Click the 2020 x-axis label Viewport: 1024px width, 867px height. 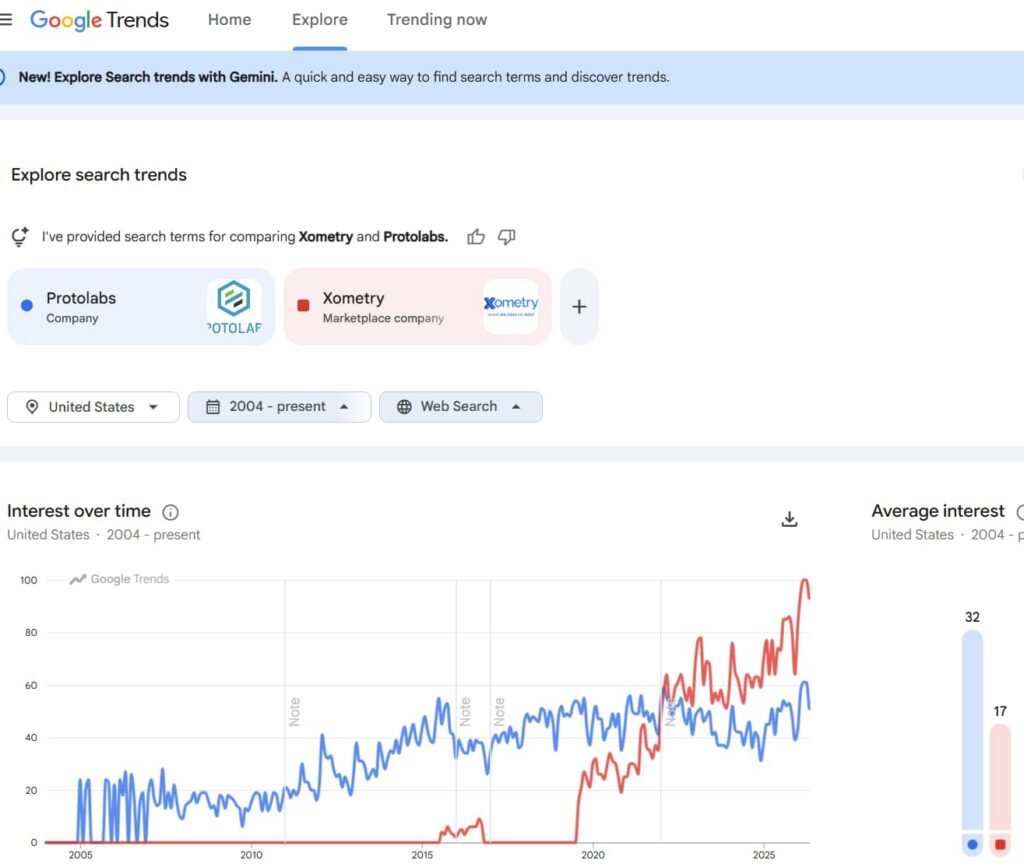[x=592, y=855]
